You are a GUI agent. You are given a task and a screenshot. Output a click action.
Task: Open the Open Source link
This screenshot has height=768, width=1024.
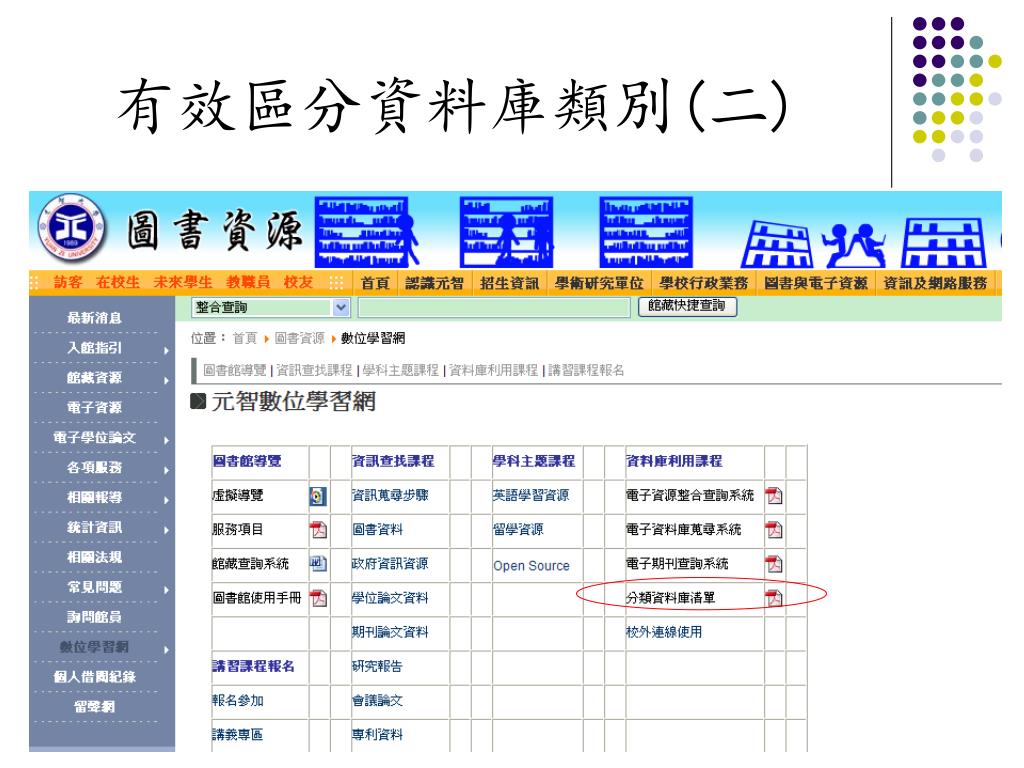[531, 566]
